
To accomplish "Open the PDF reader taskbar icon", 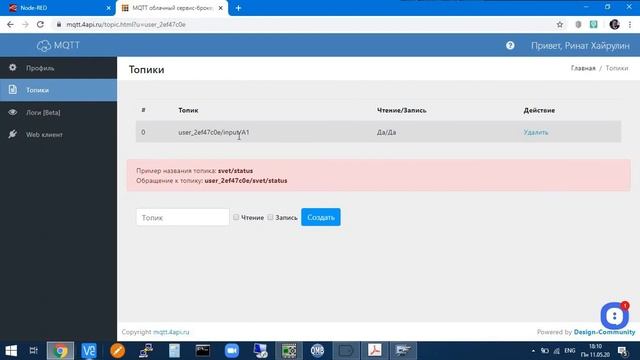I will click(x=374, y=351).
